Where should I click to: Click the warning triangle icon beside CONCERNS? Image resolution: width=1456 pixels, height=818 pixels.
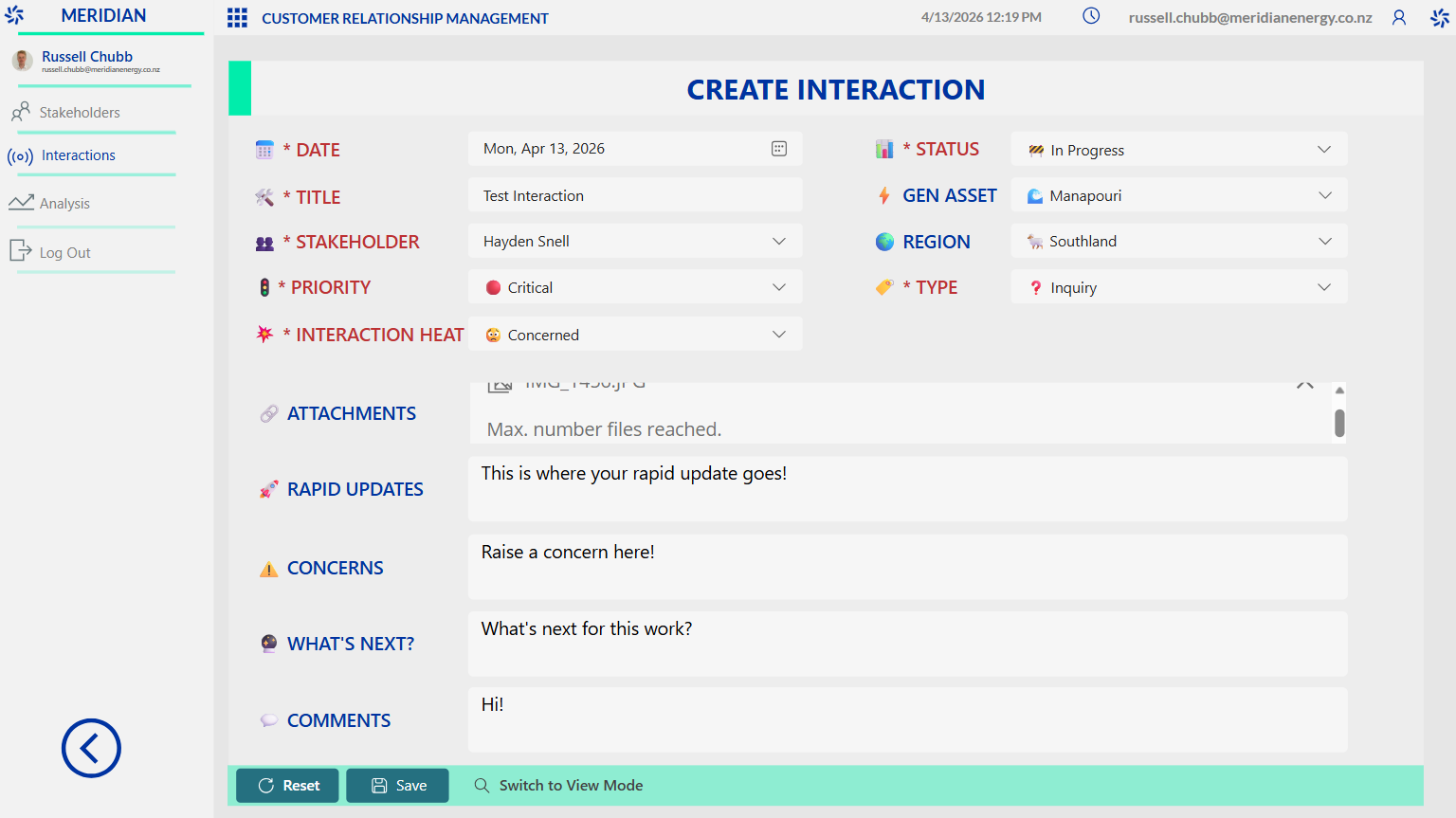pos(269,569)
